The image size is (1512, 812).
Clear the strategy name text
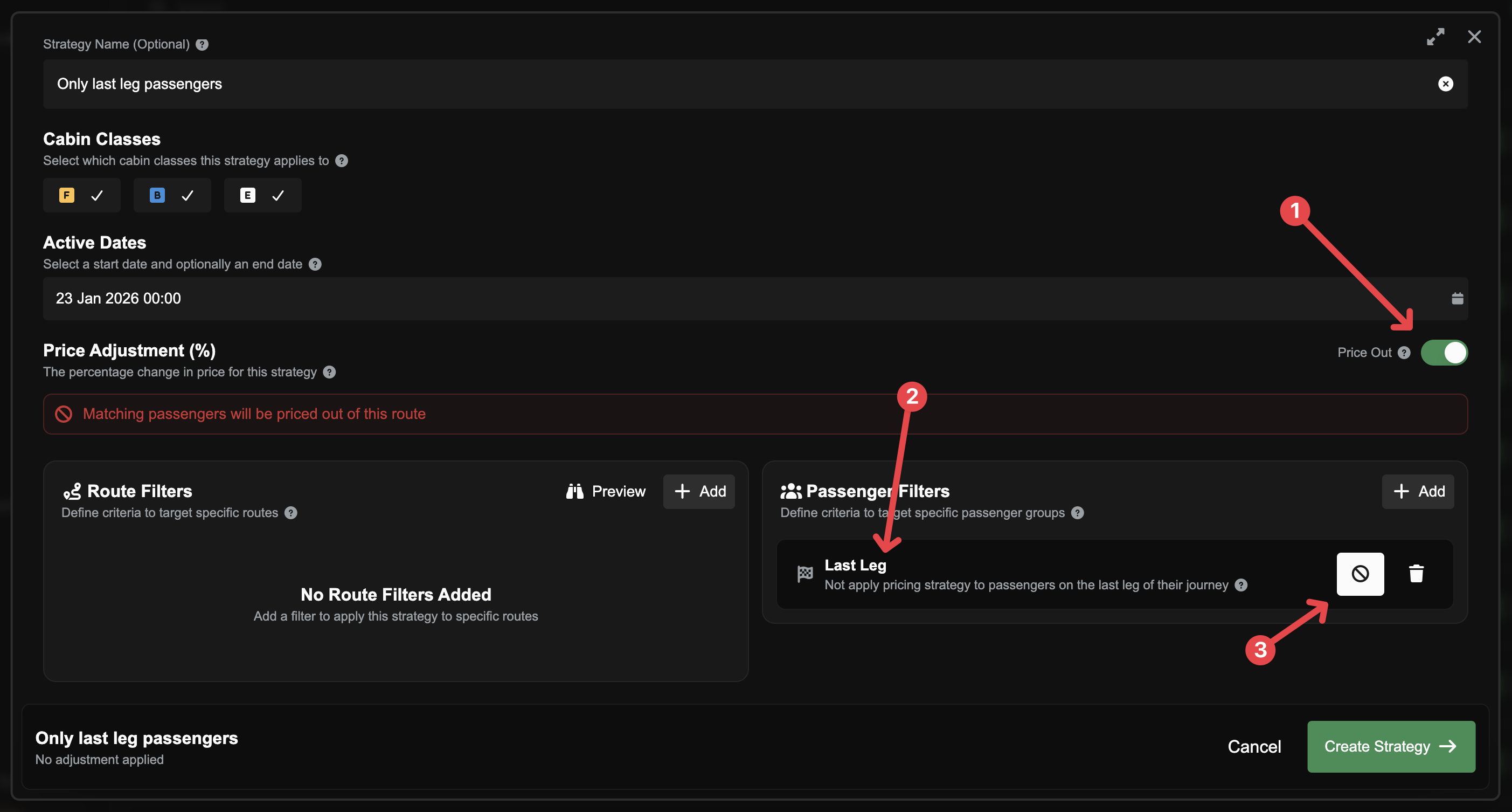(1445, 84)
